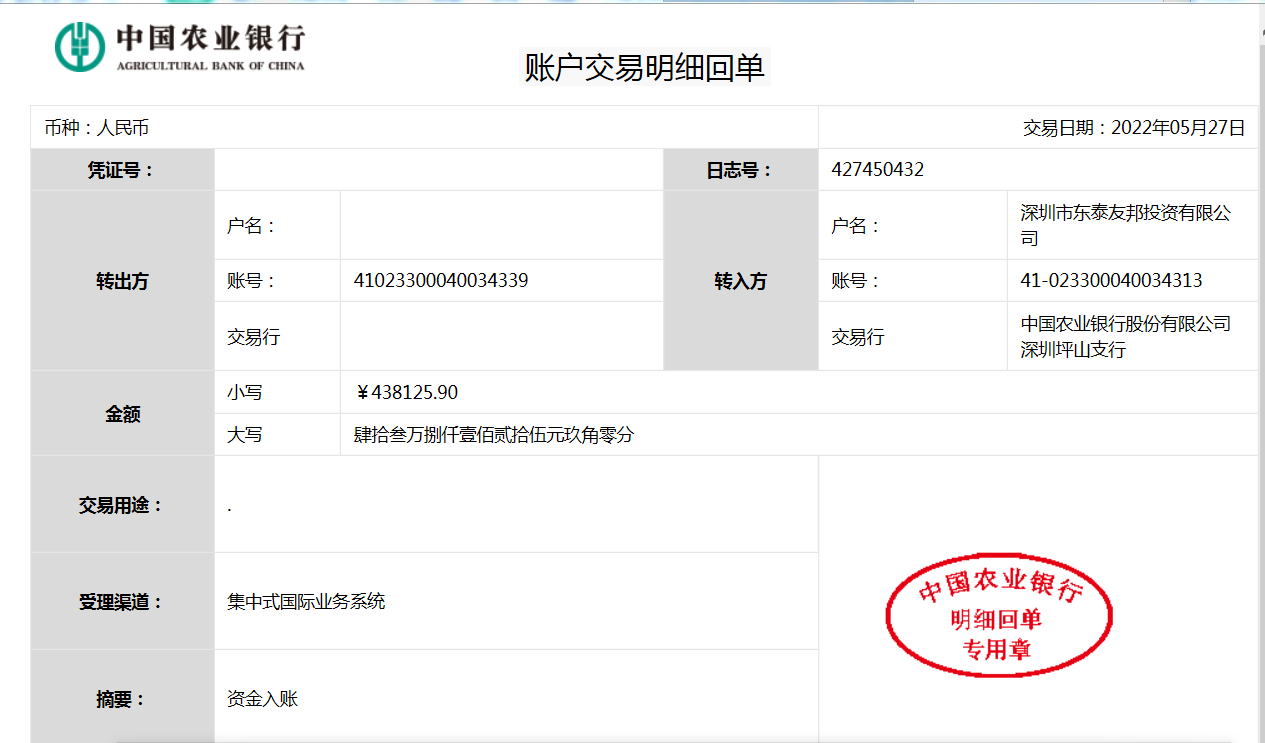Click the 交易用途 label
The height and width of the screenshot is (743, 1265).
pyautogui.click(x=122, y=505)
